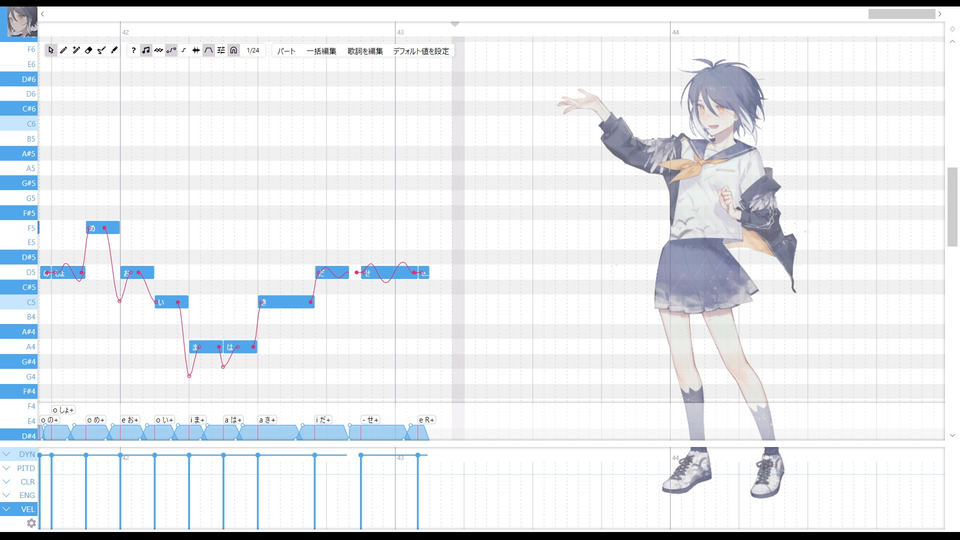This screenshot has width=960, height=540.
Task: Select the め note at F5
Action: [103, 228]
